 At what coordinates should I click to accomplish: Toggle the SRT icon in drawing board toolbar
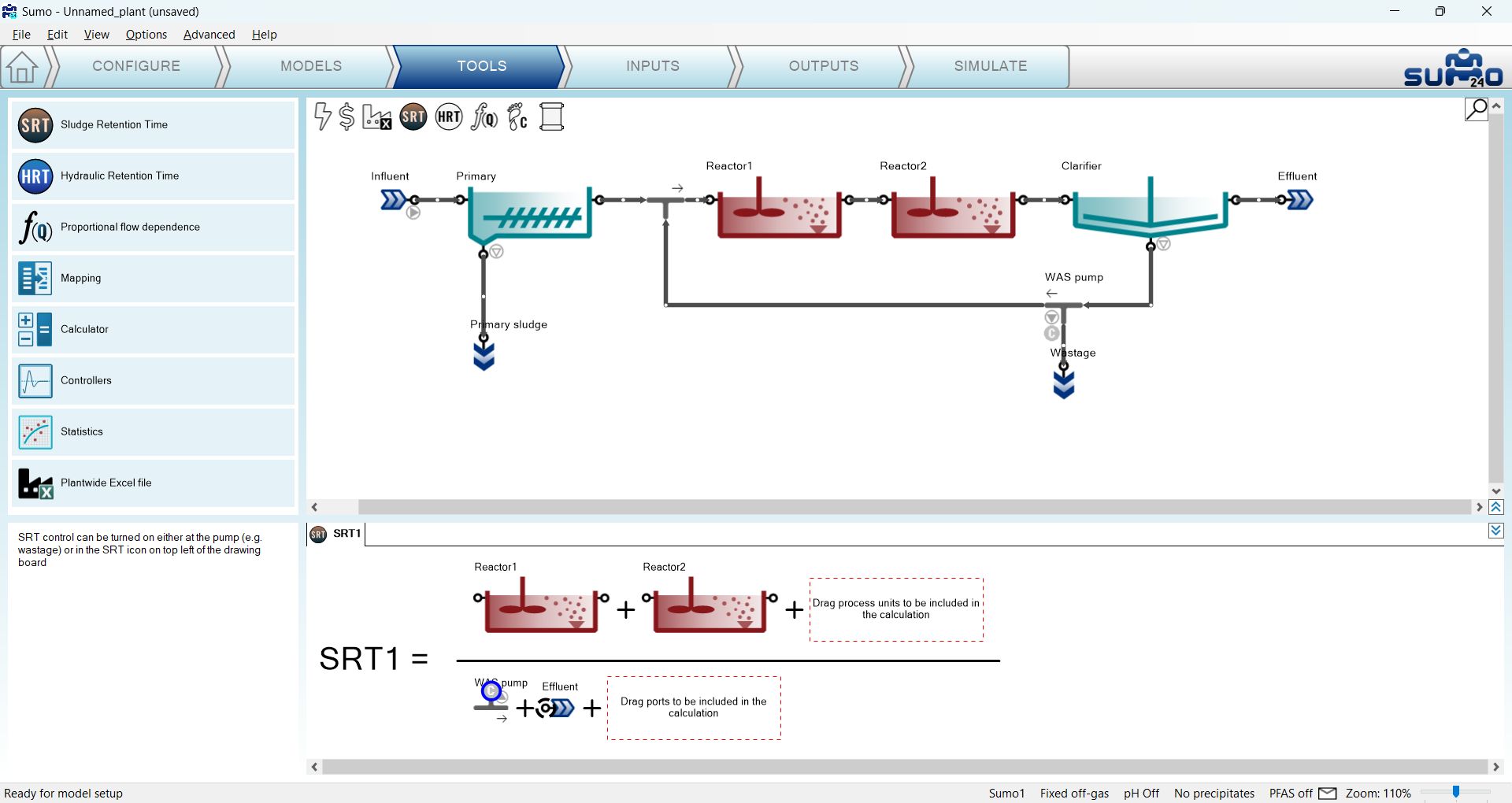(413, 117)
